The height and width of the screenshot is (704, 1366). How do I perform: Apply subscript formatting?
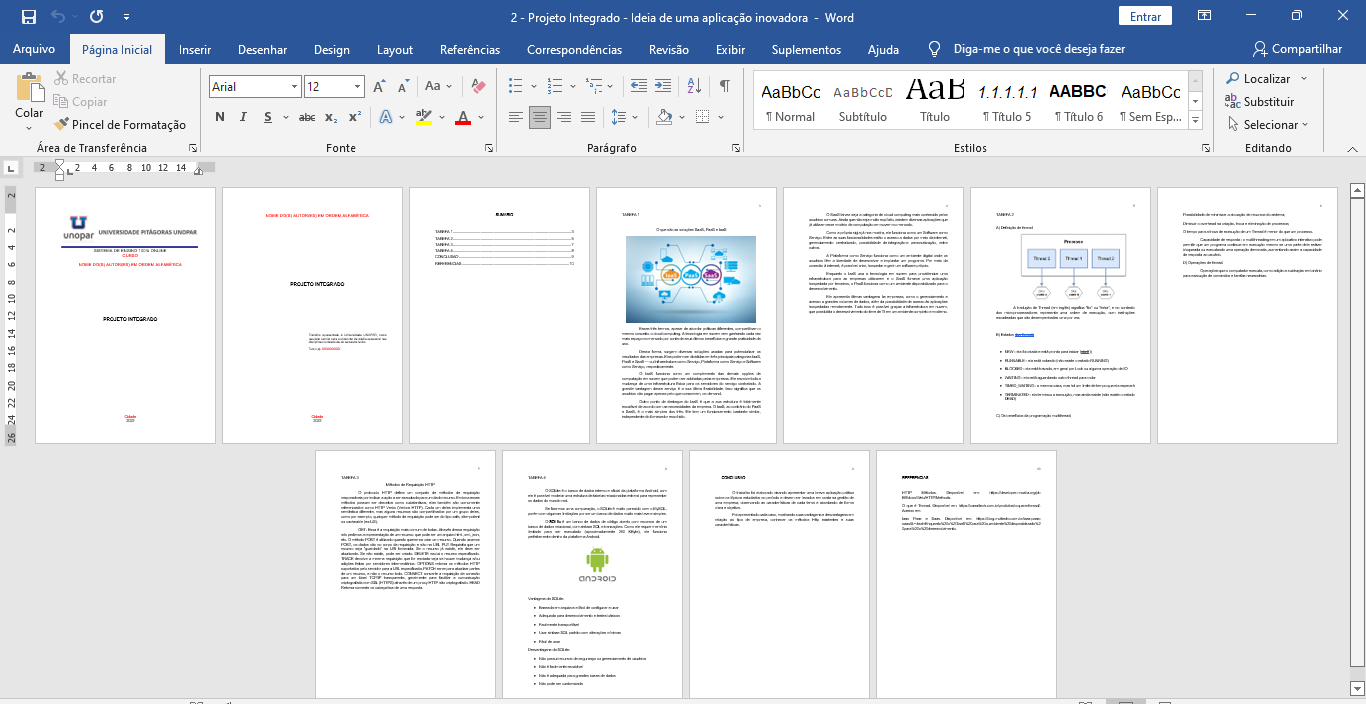[331, 117]
